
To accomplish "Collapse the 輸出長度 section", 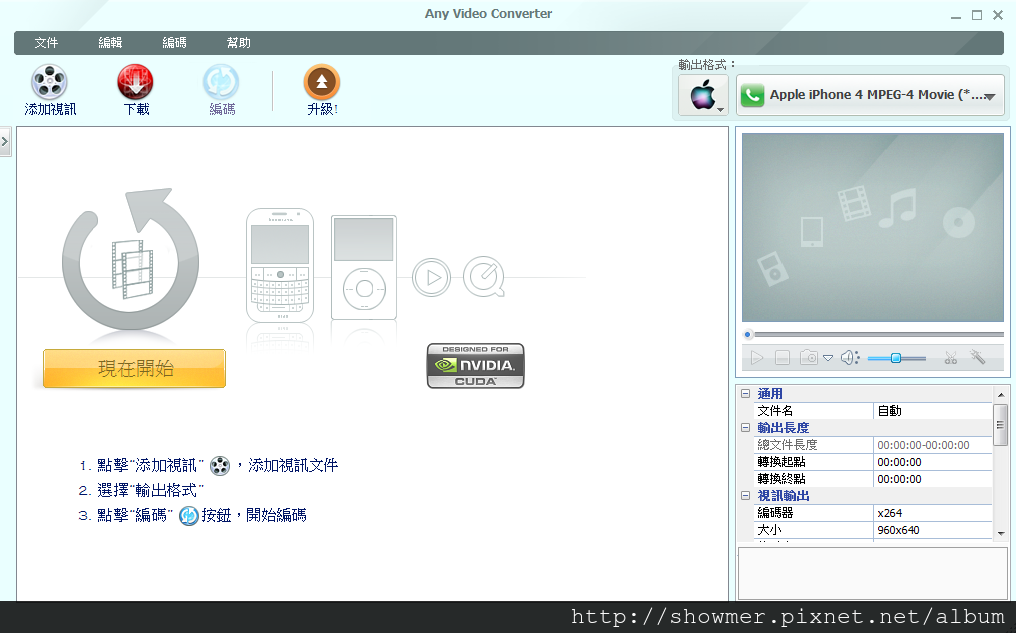I will 745,428.
